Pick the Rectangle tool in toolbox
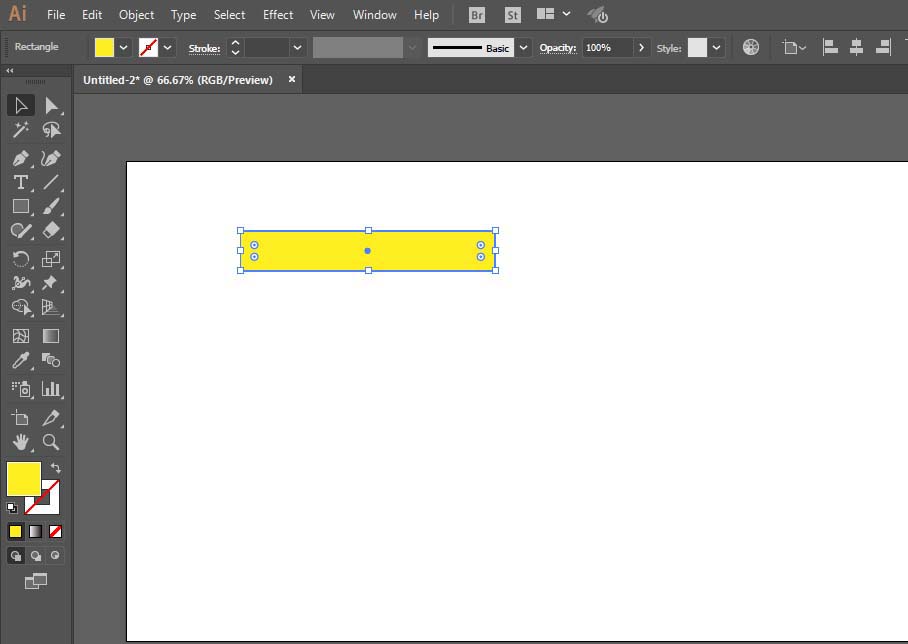 (x=21, y=206)
